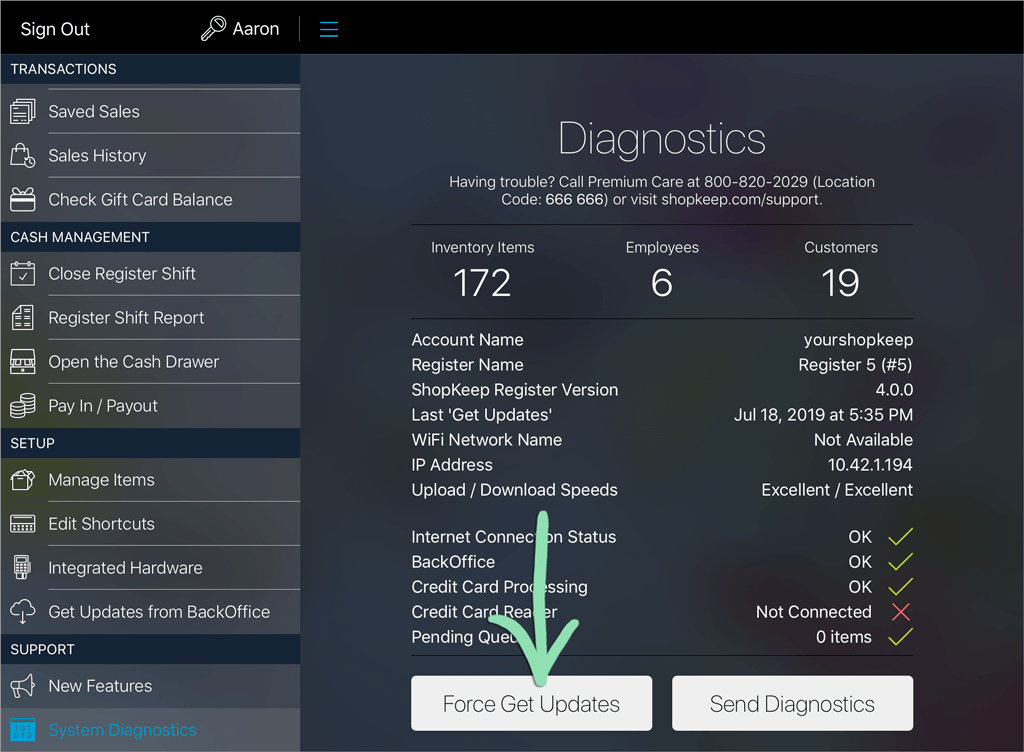
Task: Click the Edit Shortcuts keyboard icon
Action: pos(23,524)
